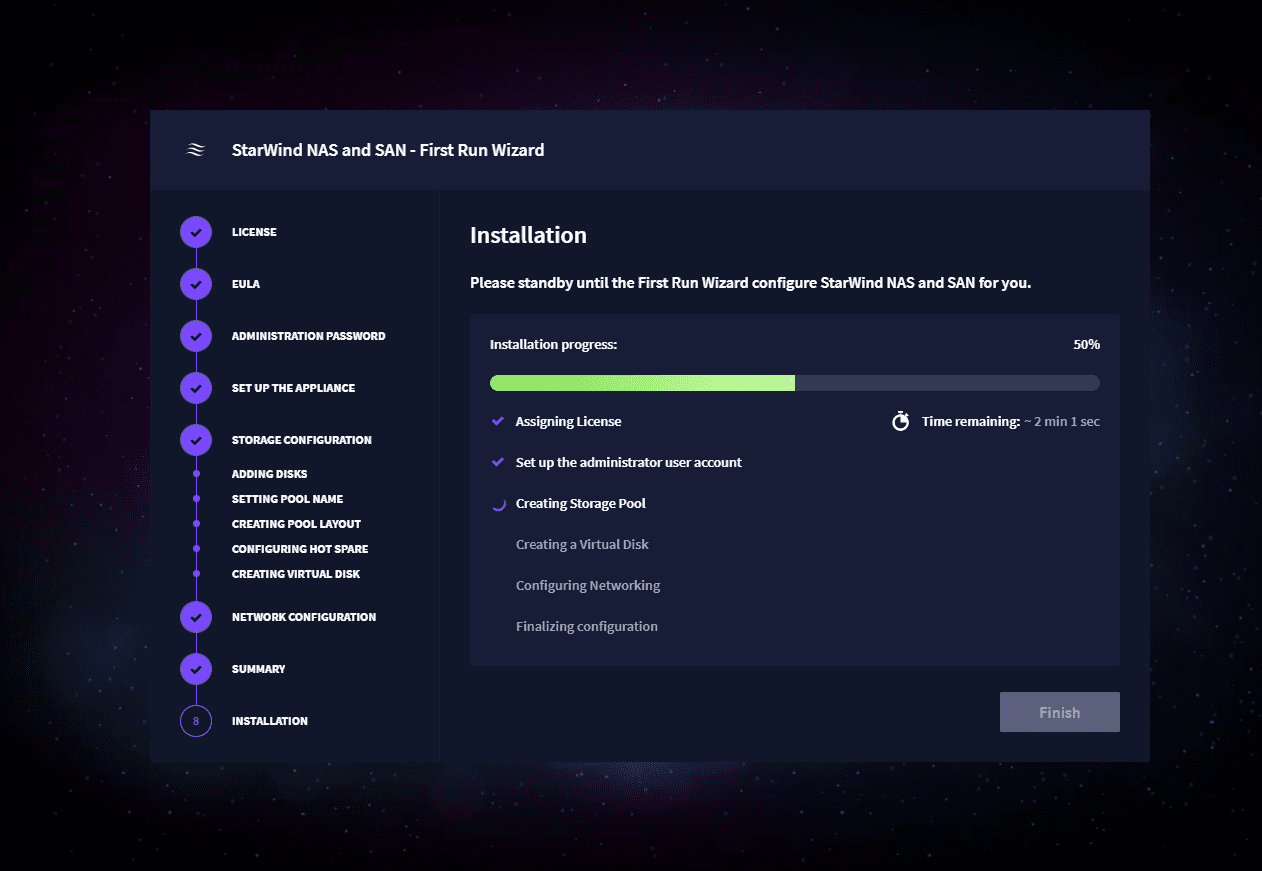The height and width of the screenshot is (871, 1262).
Task: Click the Network Configuration checkmark circle
Action: point(196,617)
